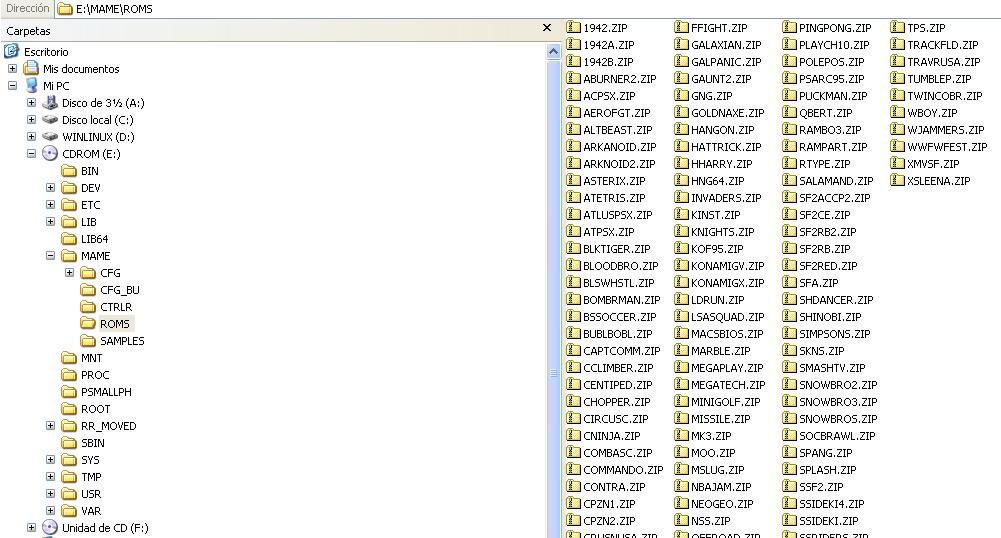Select the QBERT.ZIP archive icon
The height and width of the screenshot is (538, 1001).
789,112
